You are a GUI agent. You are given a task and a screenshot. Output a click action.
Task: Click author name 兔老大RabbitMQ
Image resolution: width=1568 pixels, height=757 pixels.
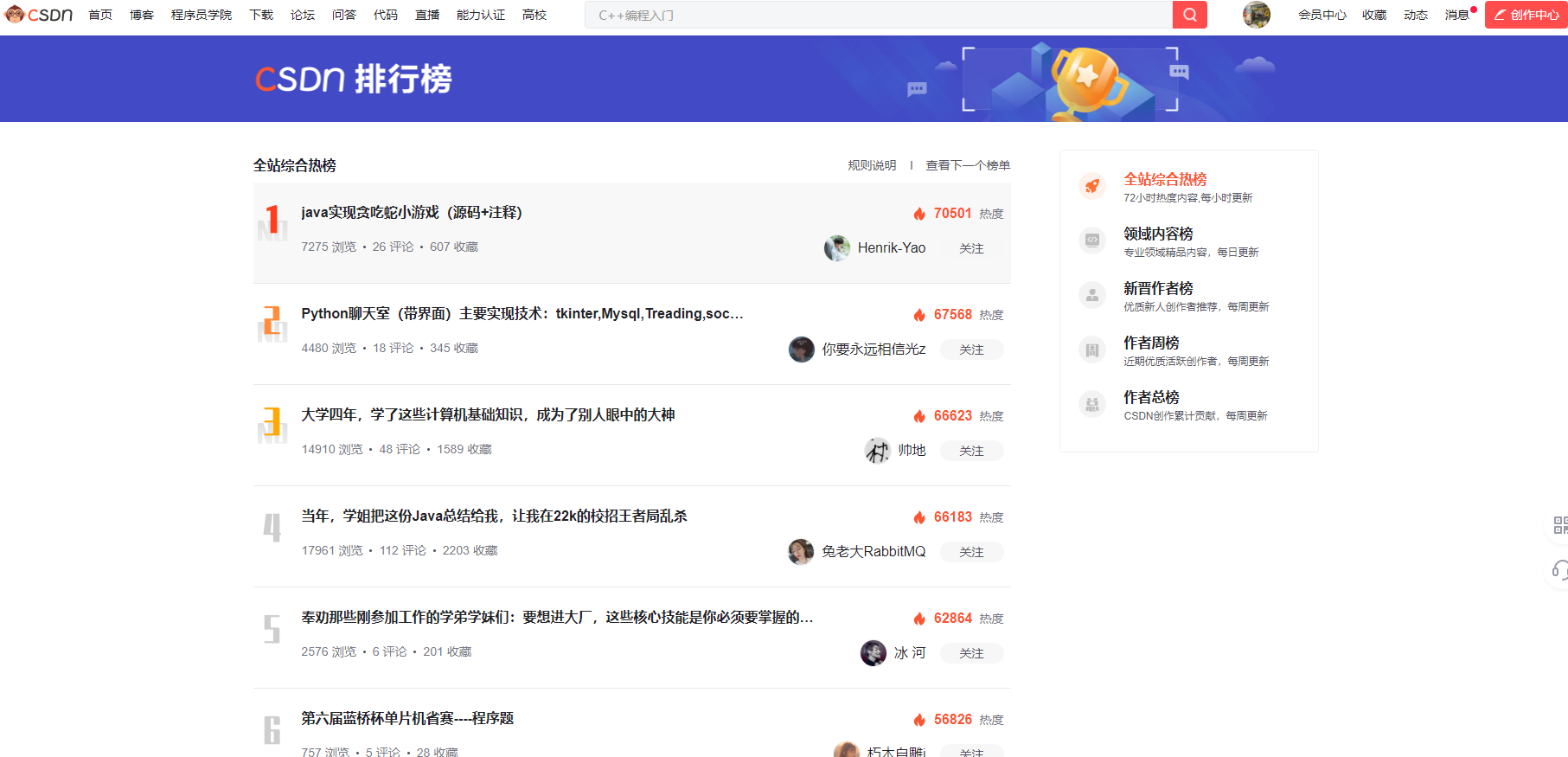click(x=874, y=552)
